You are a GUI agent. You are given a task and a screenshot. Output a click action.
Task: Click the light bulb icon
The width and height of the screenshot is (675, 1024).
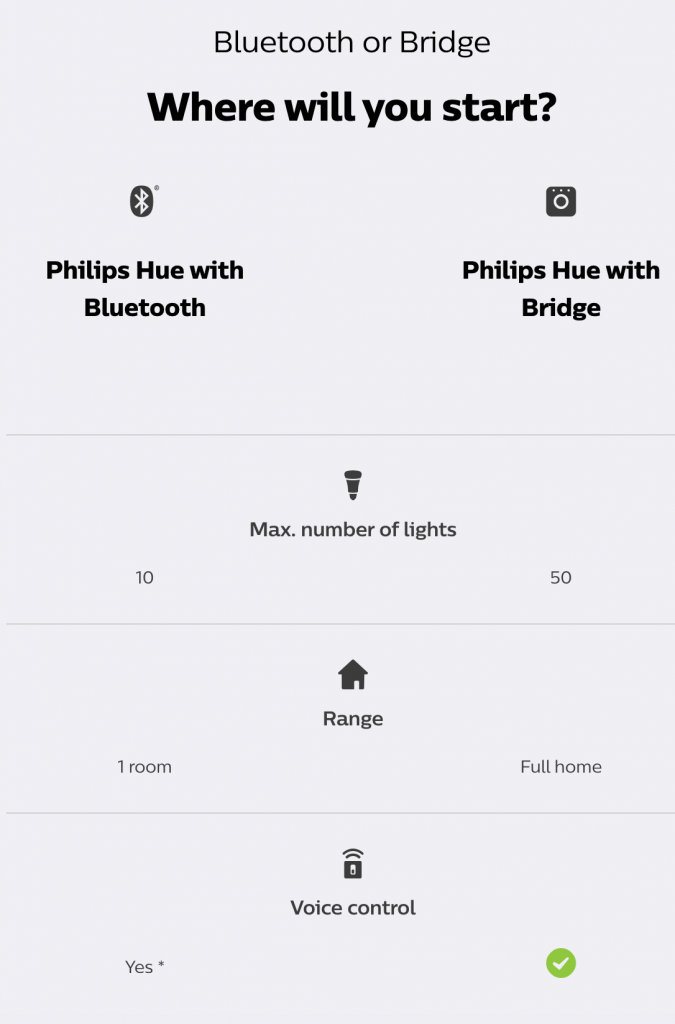click(353, 485)
